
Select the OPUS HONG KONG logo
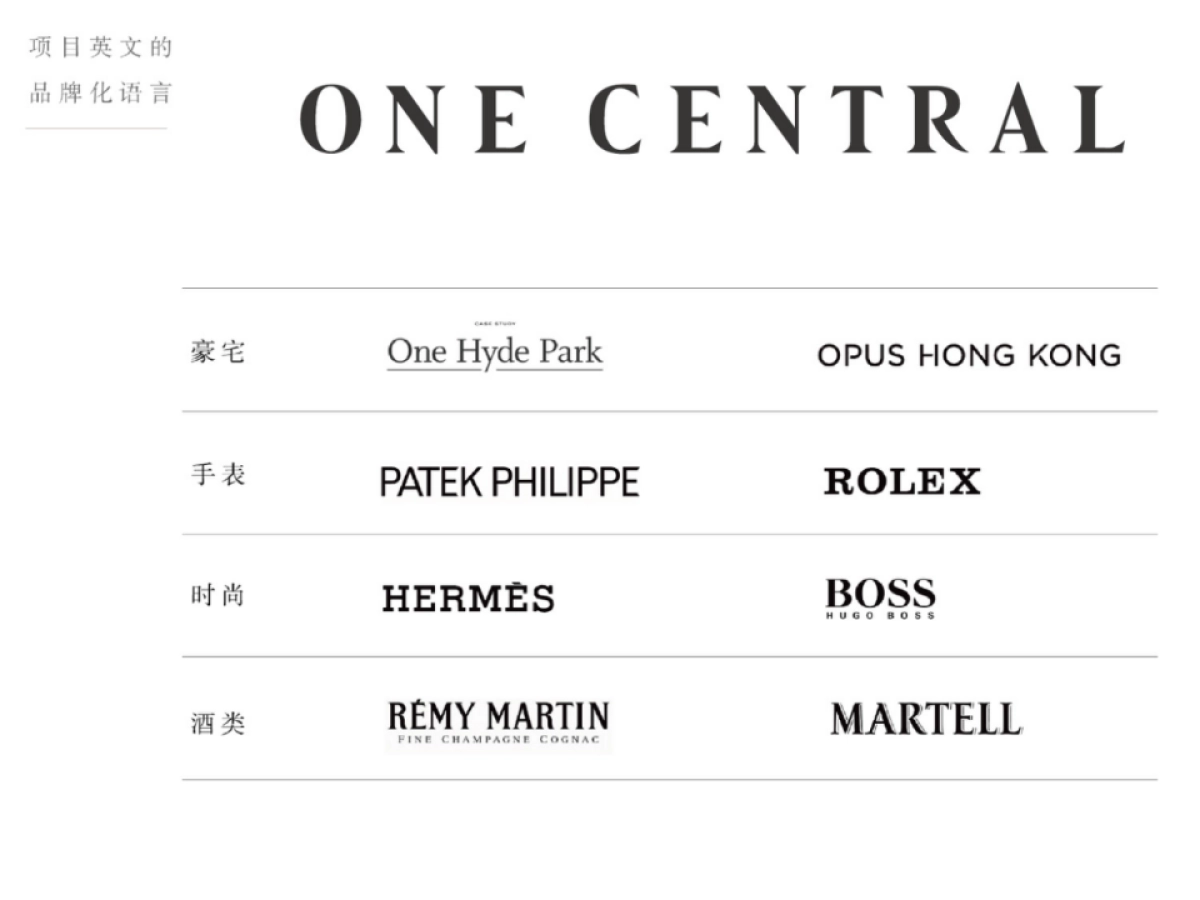pyautogui.click(x=968, y=355)
